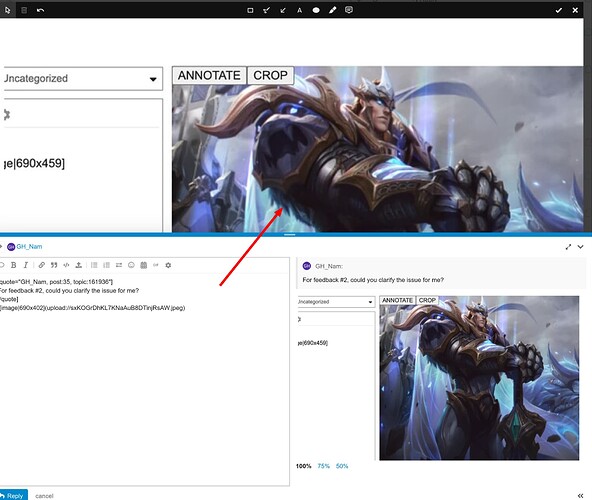Image resolution: width=592 pixels, height=500 pixels.
Task: Click the faded icon before the gear
Action: click(x=156, y=265)
